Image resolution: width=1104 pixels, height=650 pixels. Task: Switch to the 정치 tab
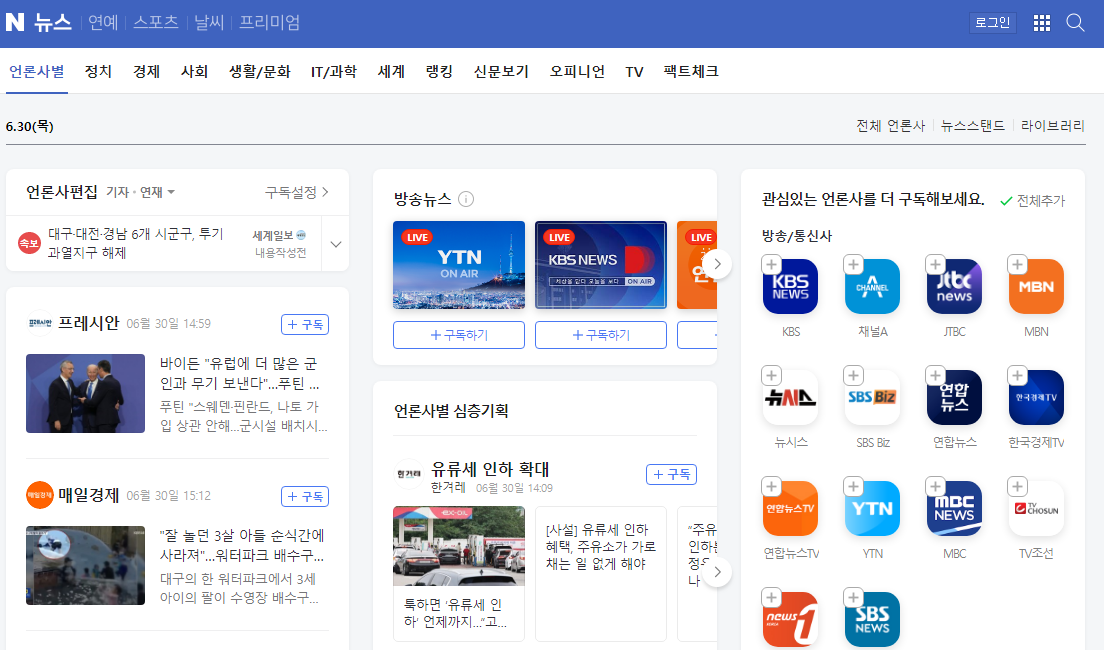pyautogui.click(x=98, y=71)
